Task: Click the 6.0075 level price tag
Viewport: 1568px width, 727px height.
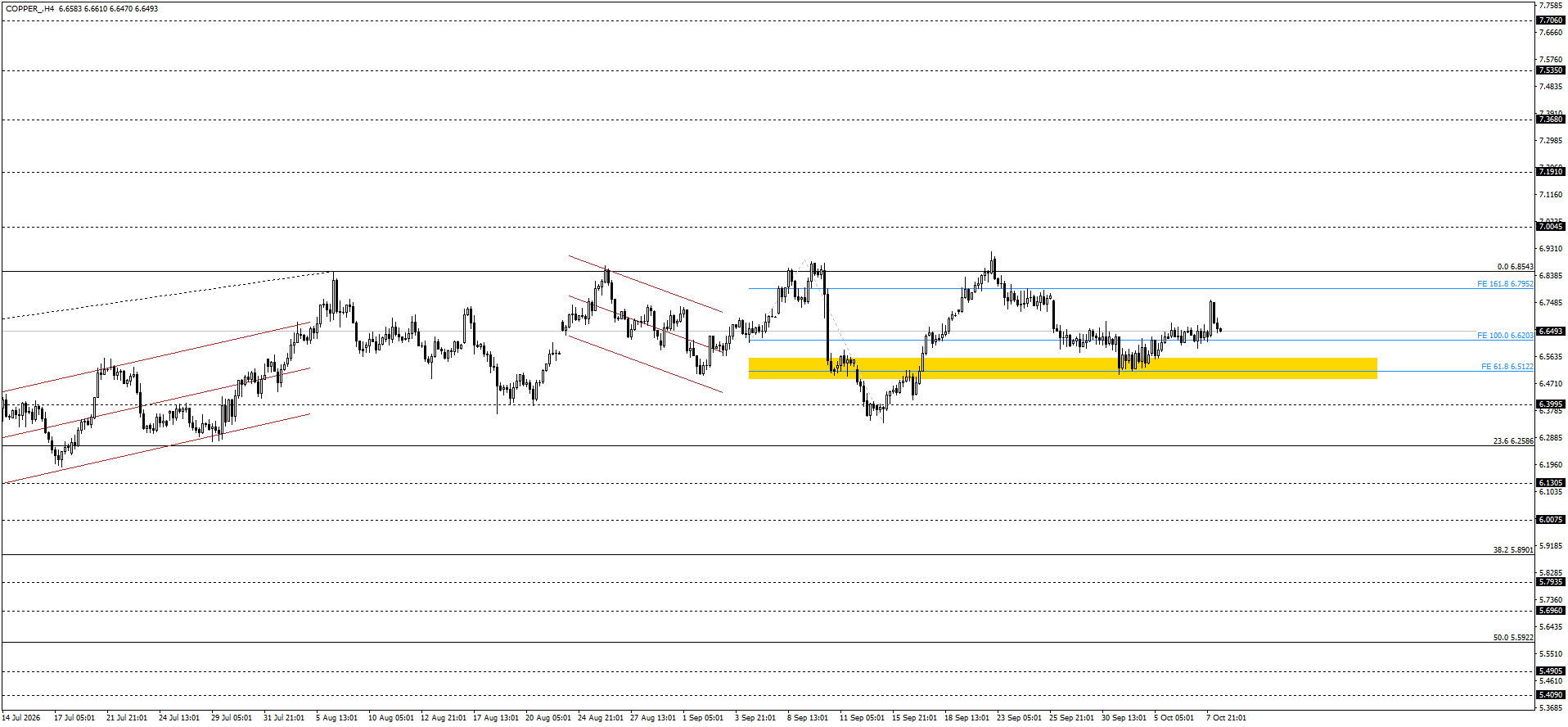Action: (x=1551, y=520)
